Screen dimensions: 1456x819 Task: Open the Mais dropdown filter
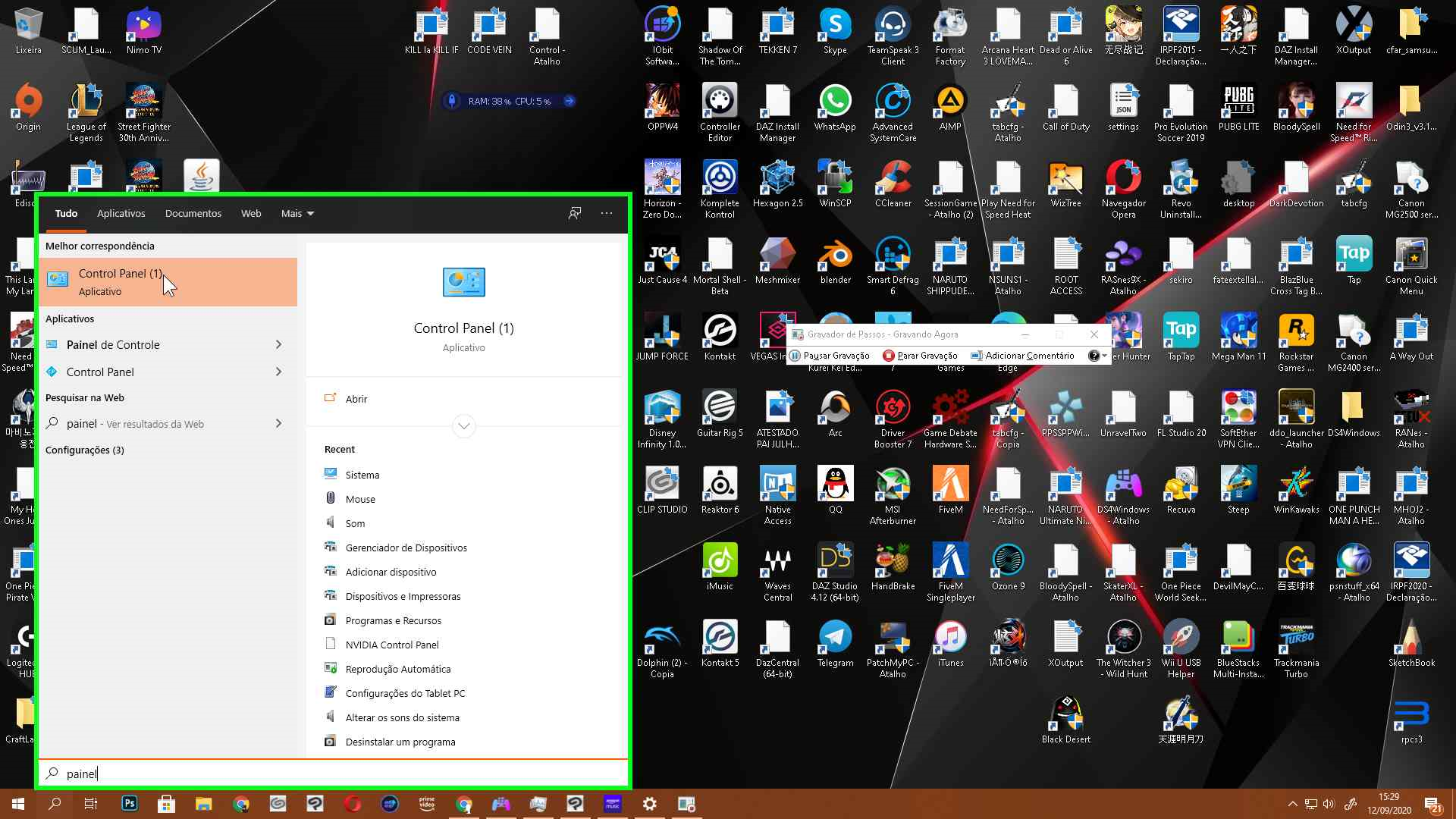[x=297, y=213]
